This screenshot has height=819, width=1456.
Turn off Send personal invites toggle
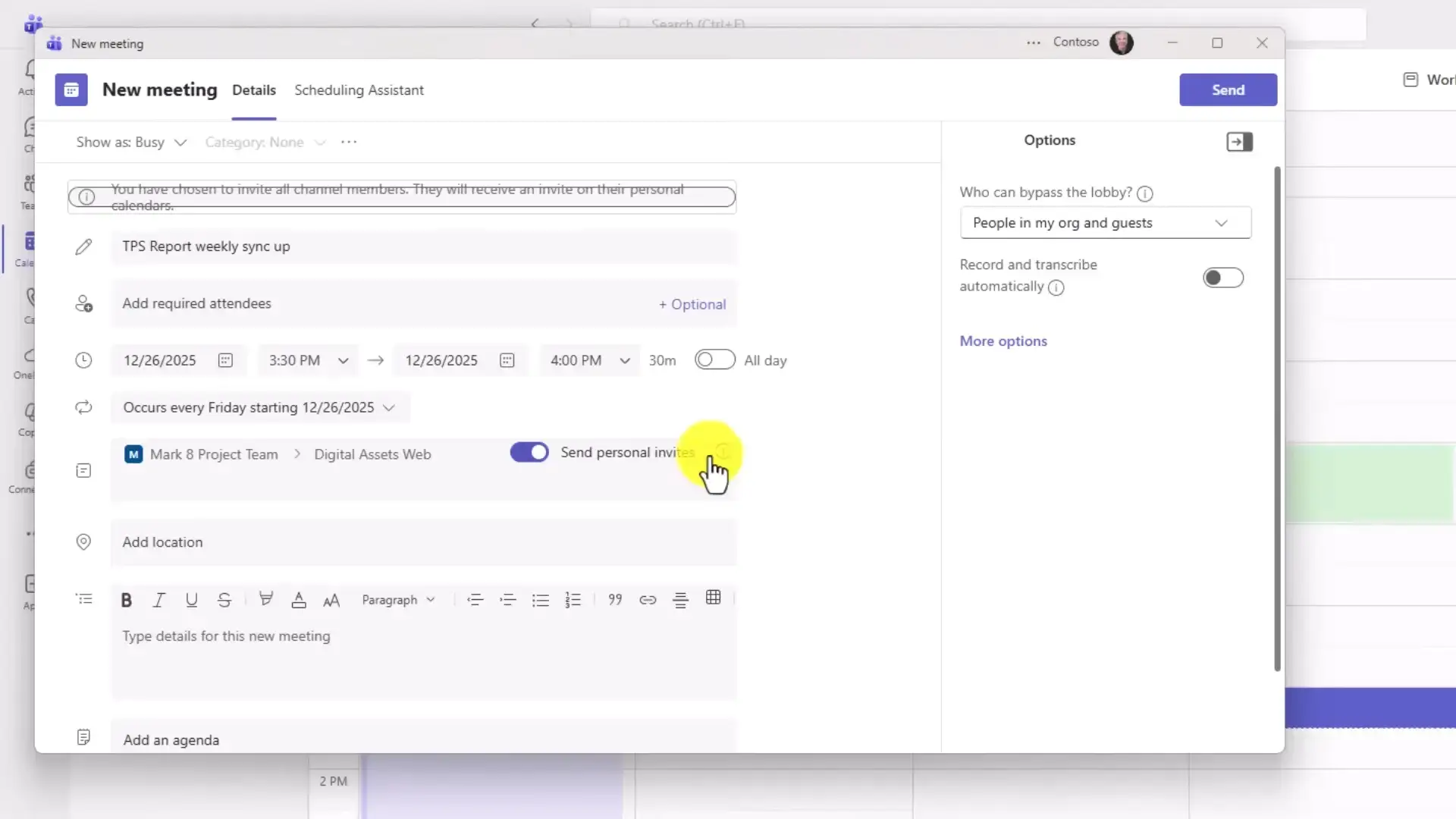[529, 453]
